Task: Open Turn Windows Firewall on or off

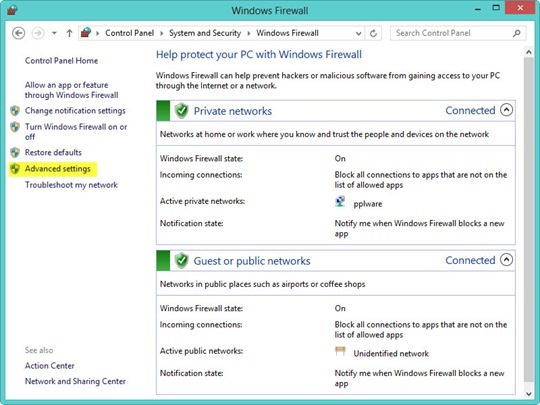Action: tap(76, 132)
